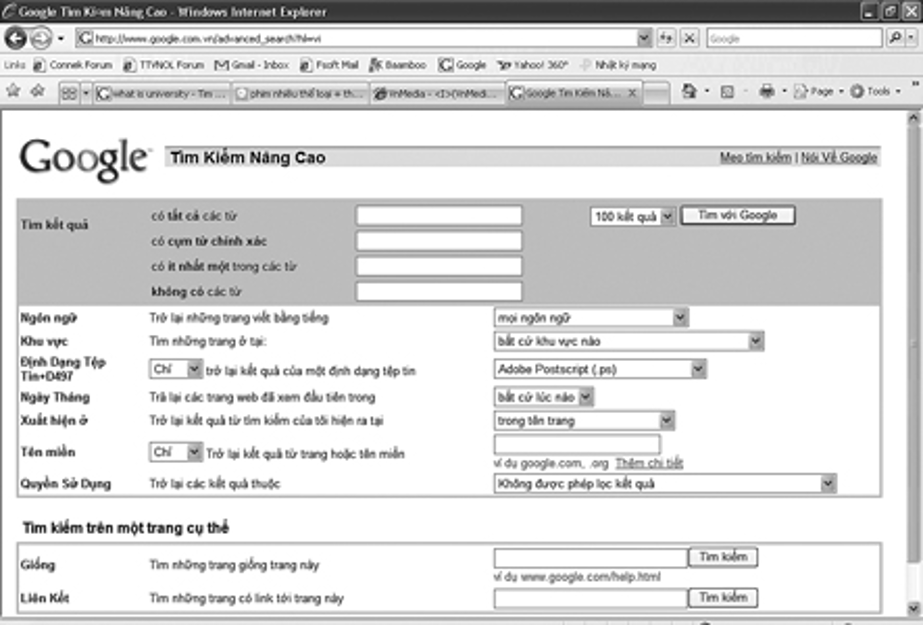Image resolution: width=924 pixels, height=625 pixels.
Task: Open Gmail - Inbox in Links bar
Action: pyautogui.click(x=252, y=65)
